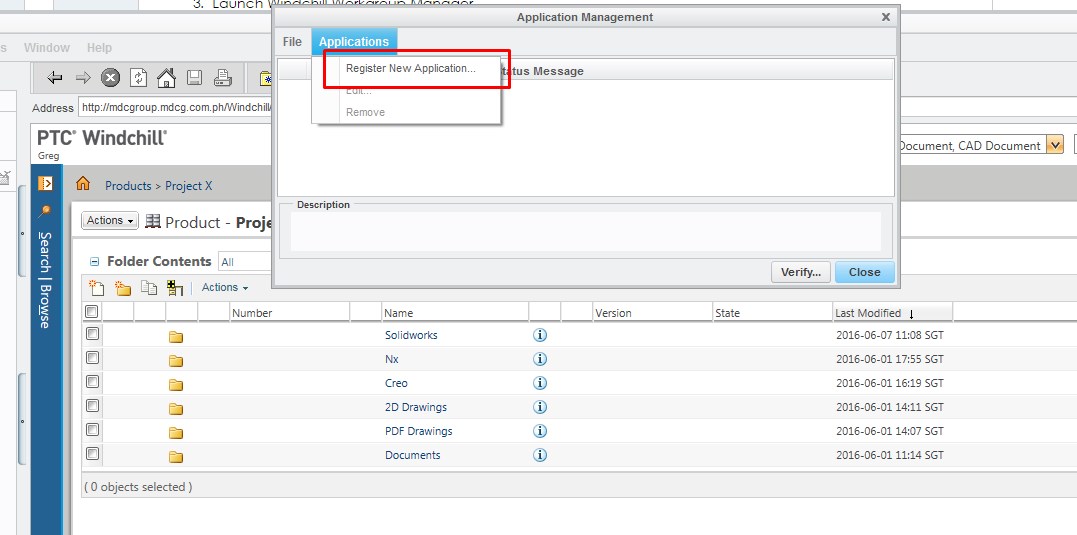
Task: Open the Applications menu in Application Management
Action: [x=354, y=42]
